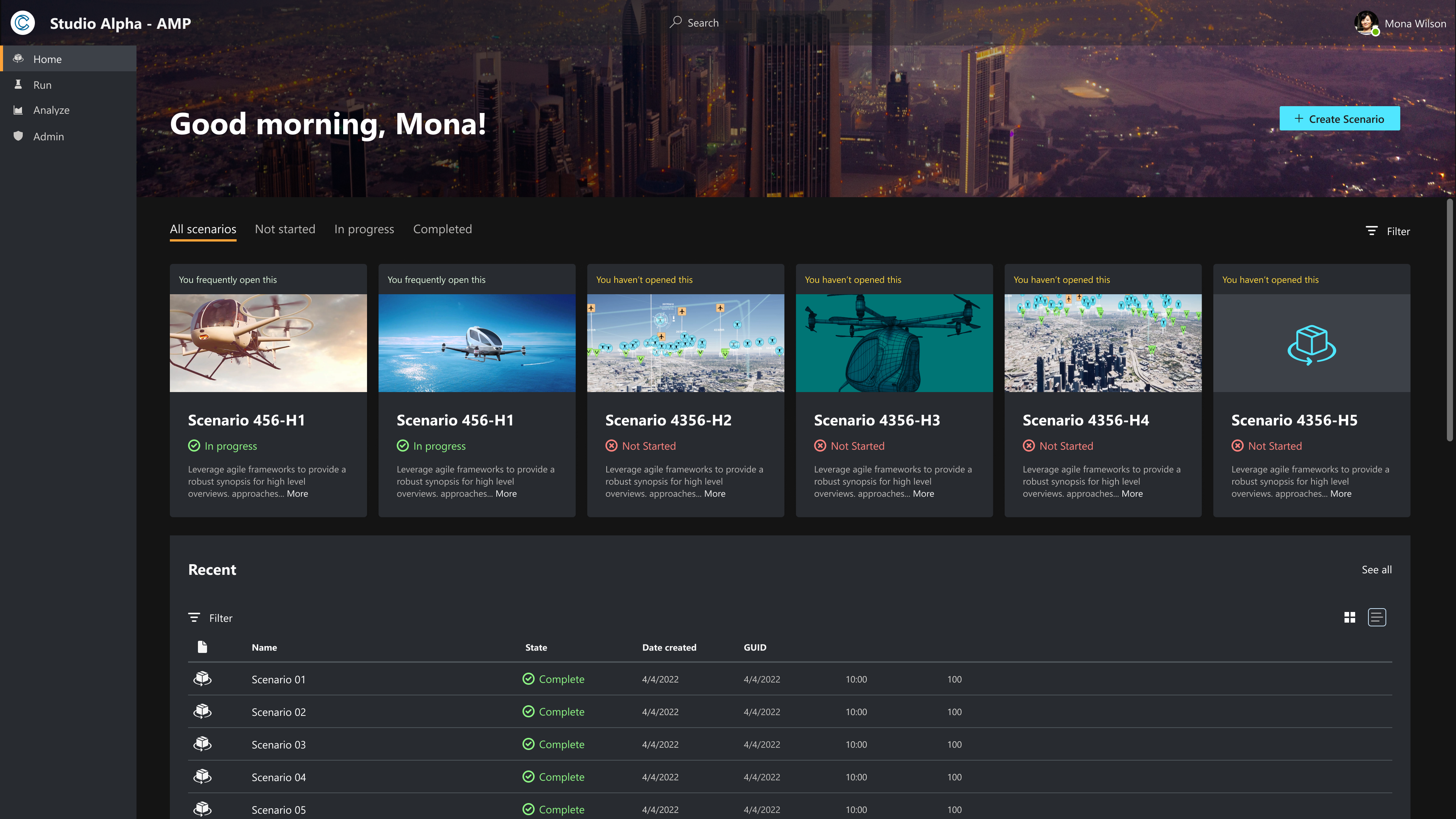Click the Scenario 05 row cube icon
The width and height of the screenshot is (1456, 819).
[x=202, y=809]
